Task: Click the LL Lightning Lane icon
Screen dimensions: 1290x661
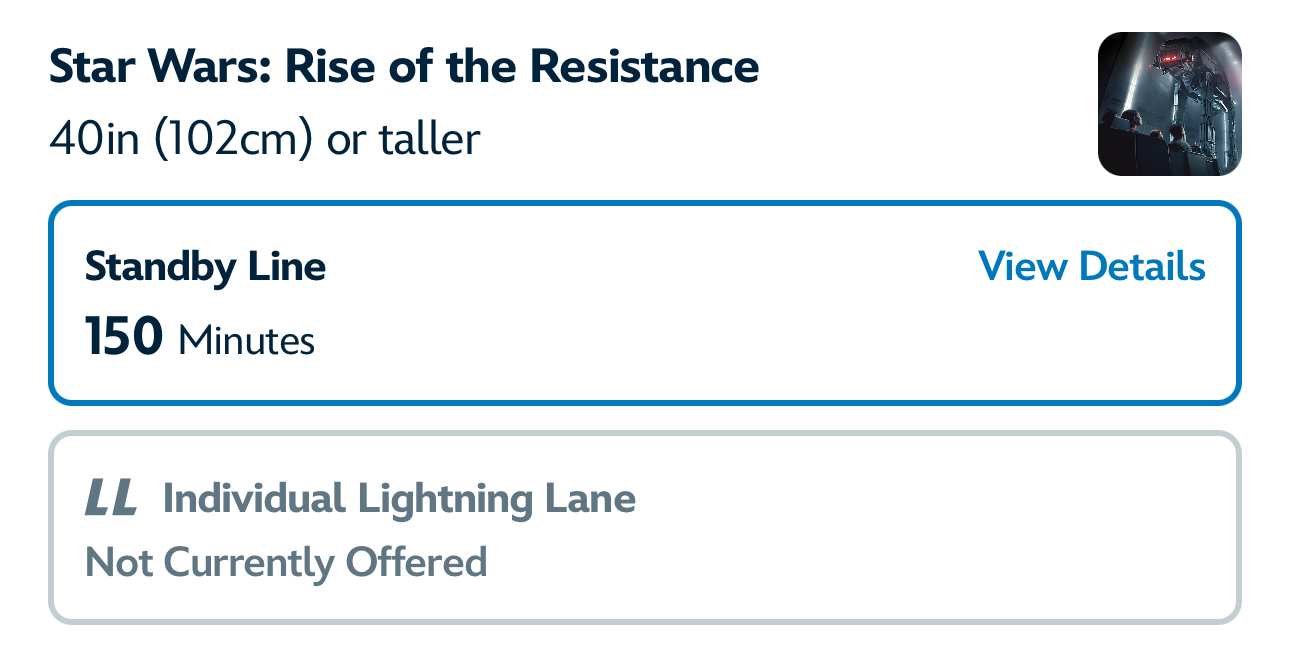Action: (x=110, y=498)
